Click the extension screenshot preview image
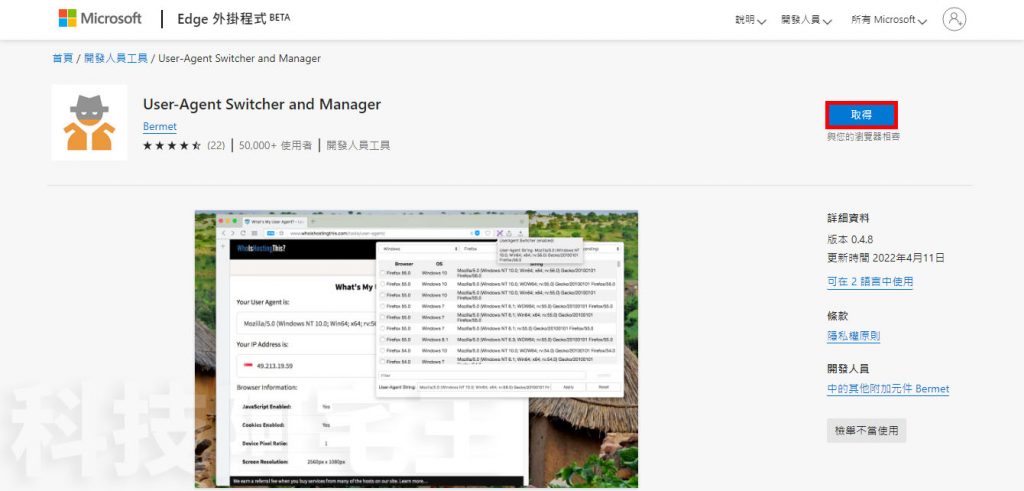The width and height of the screenshot is (1024, 491). [x=416, y=349]
